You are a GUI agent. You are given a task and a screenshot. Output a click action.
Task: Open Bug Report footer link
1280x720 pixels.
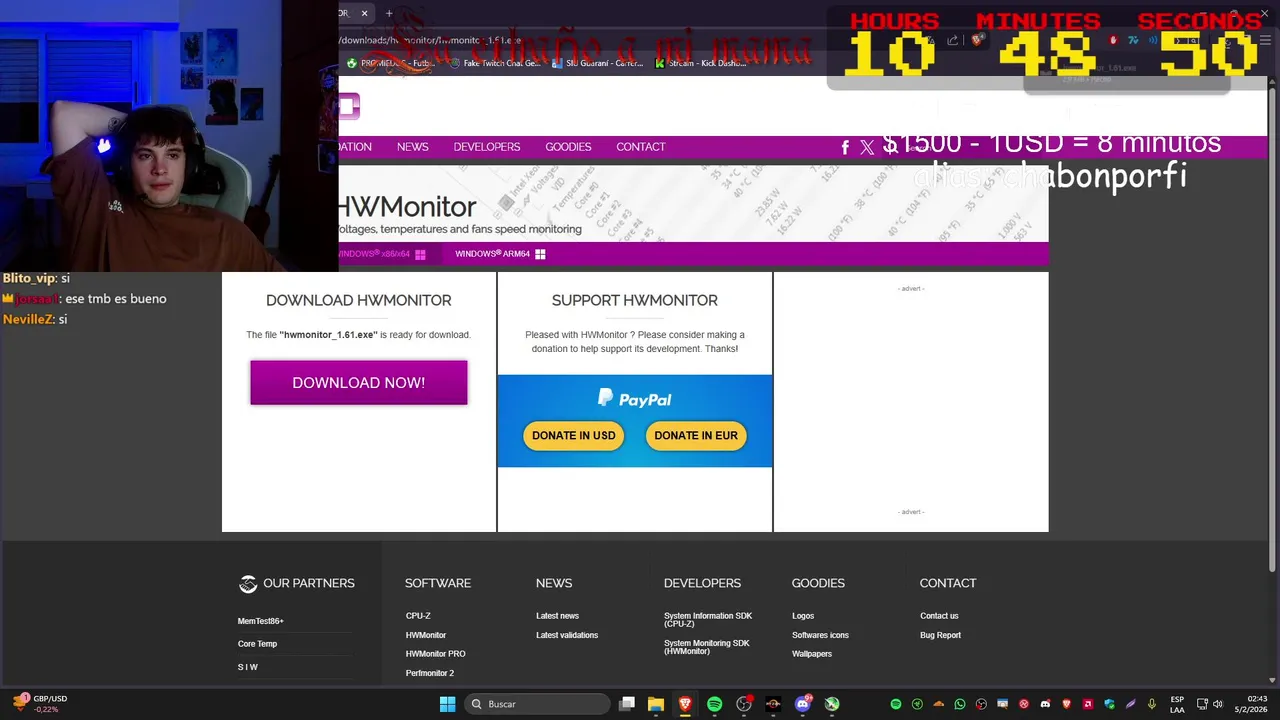coord(940,635)
